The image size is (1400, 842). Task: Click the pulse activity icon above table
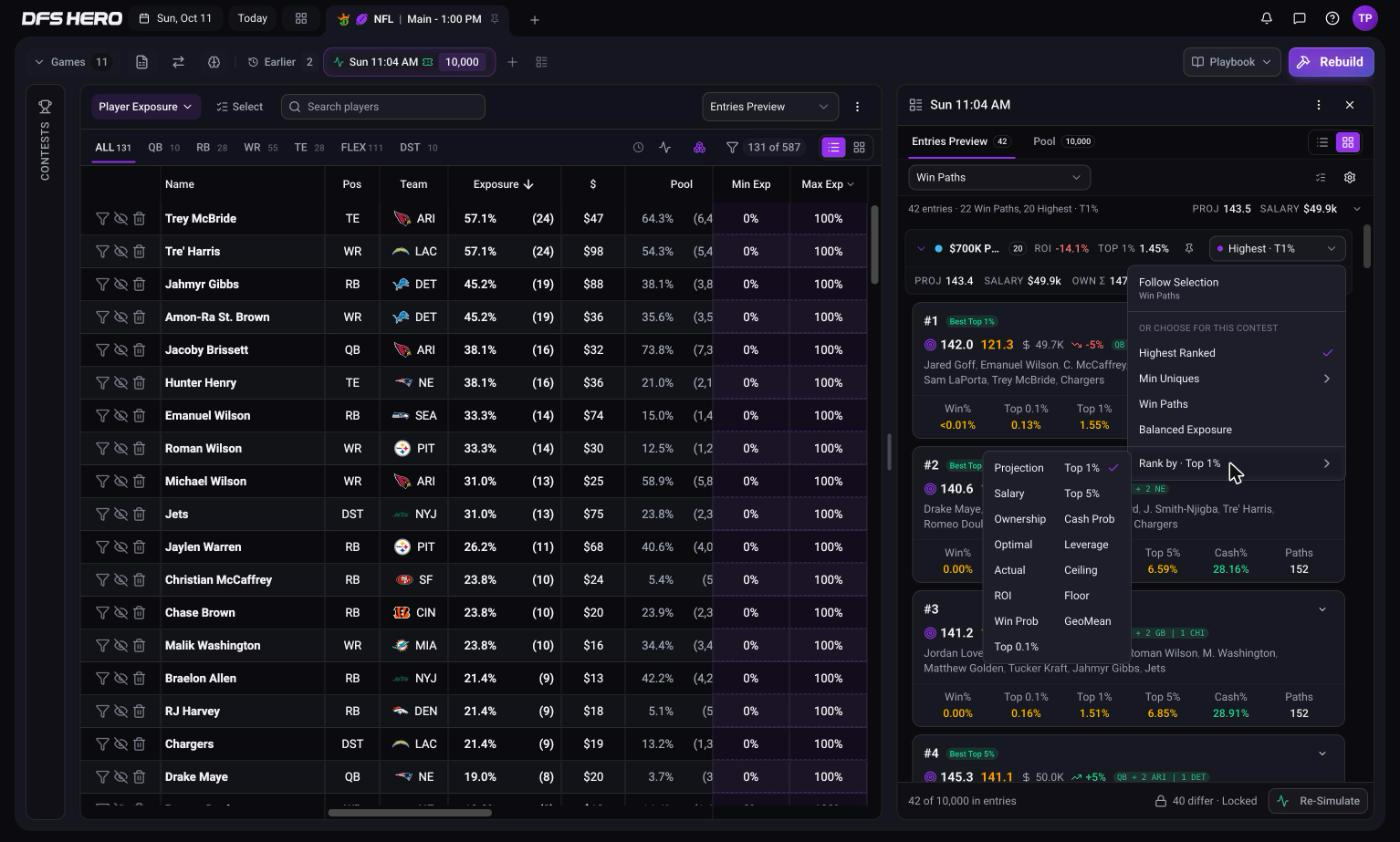pyautogui.click(x=665, y=147)
